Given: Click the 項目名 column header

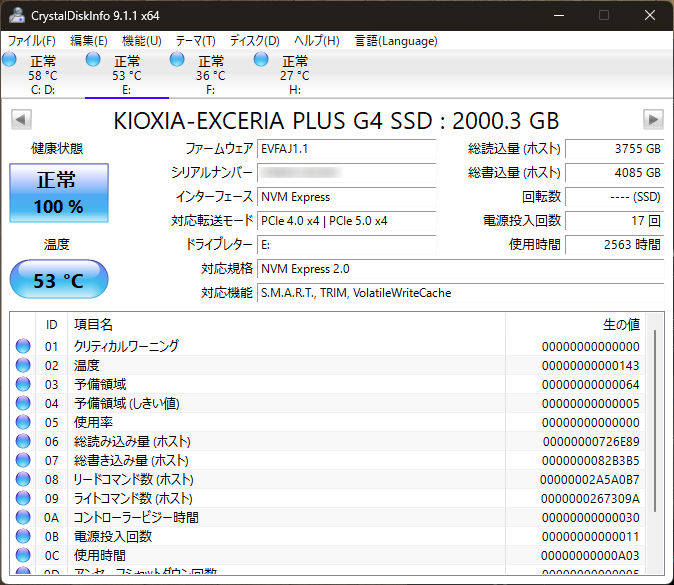Looking at the screenshot, I should click(x=286, y=325).
